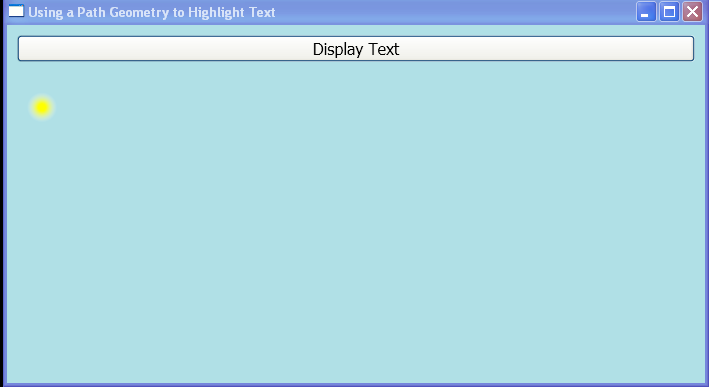The width and height of the screenshot is (709, 387).
Task: Maximize the Path Geometry window
Action: tap(669, 12)
